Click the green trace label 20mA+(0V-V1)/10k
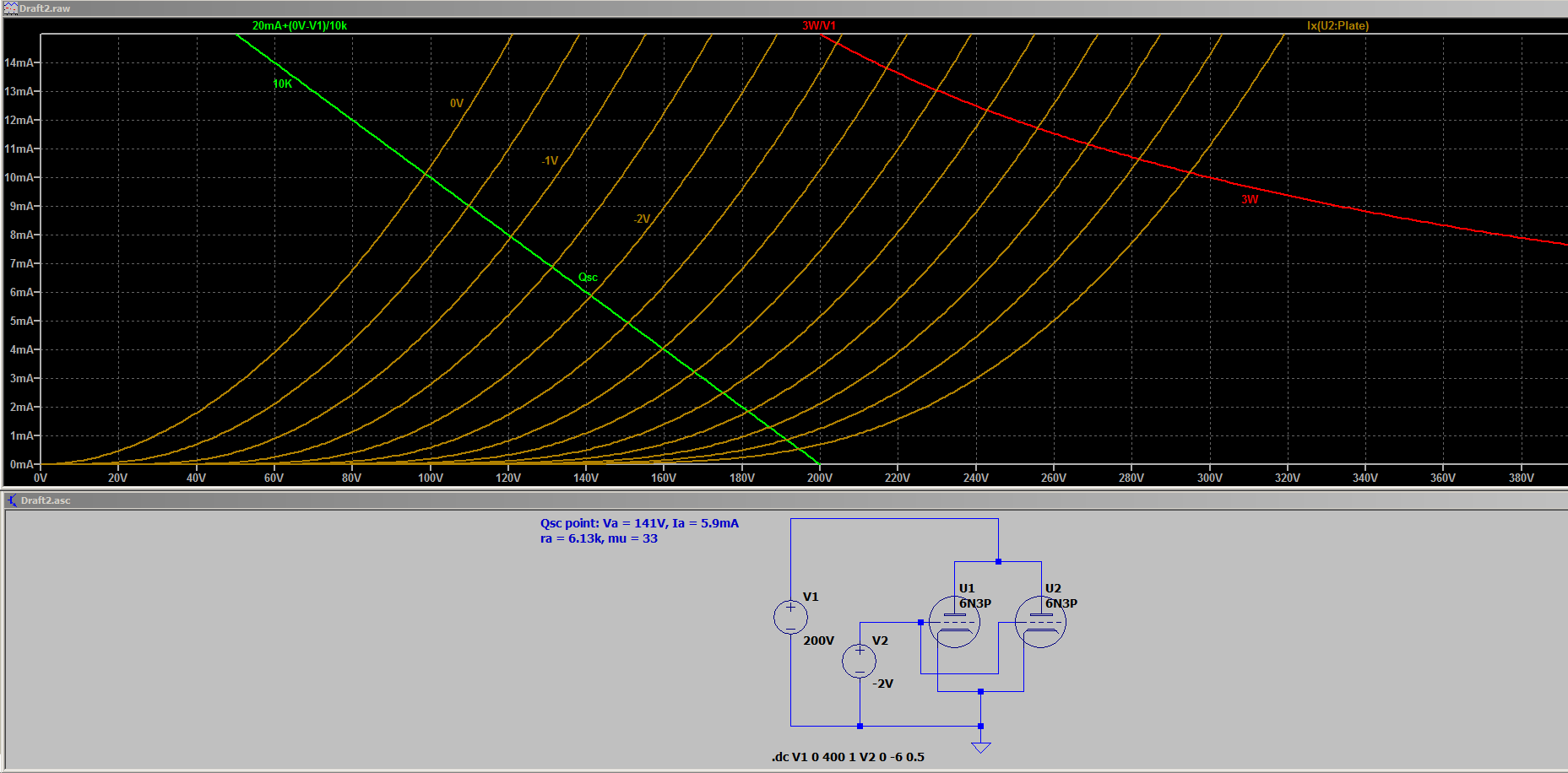 (x=300, y=25)
